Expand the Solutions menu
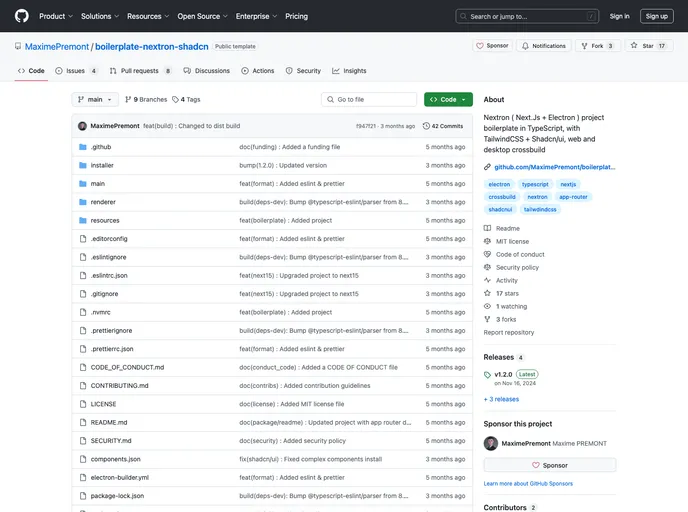 [x=100, y=16]
